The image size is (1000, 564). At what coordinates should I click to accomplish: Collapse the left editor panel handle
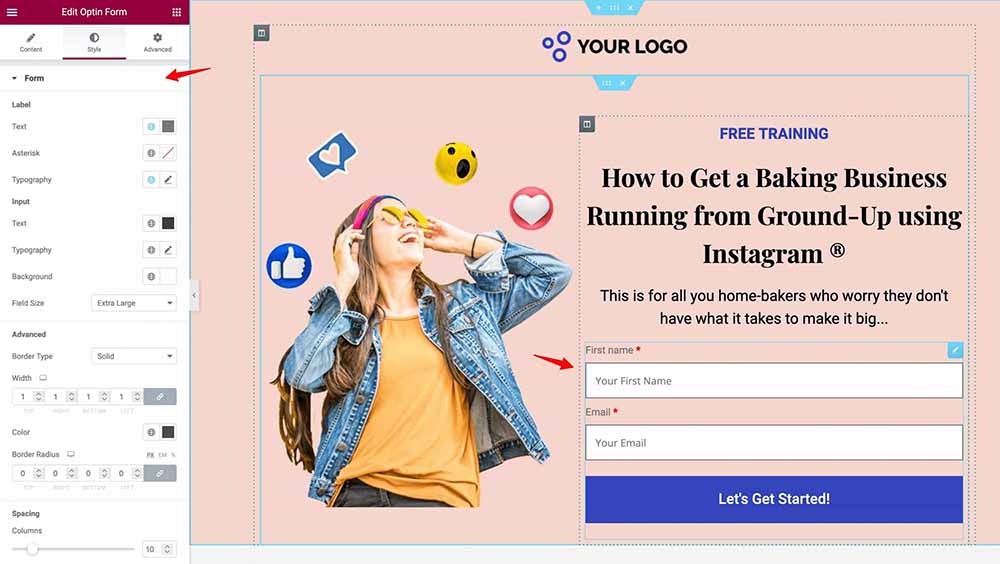[194, 295]
